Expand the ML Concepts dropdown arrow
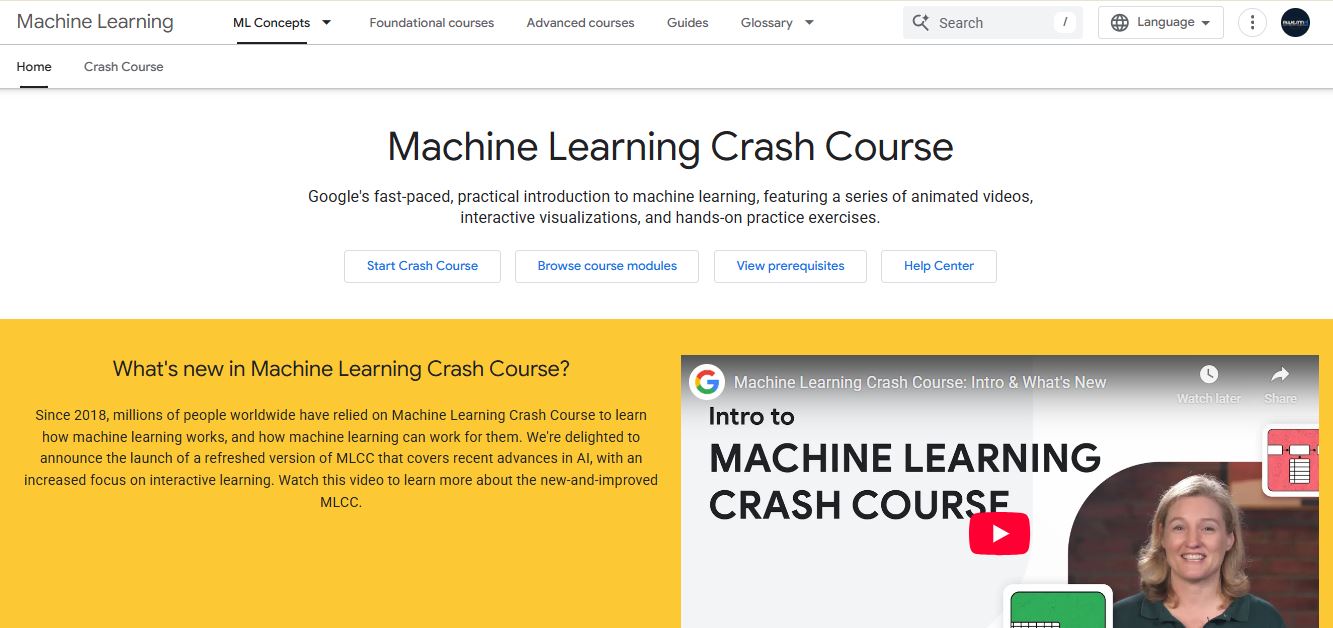Viewport: 1333px width, 628px height. (326, 22)
